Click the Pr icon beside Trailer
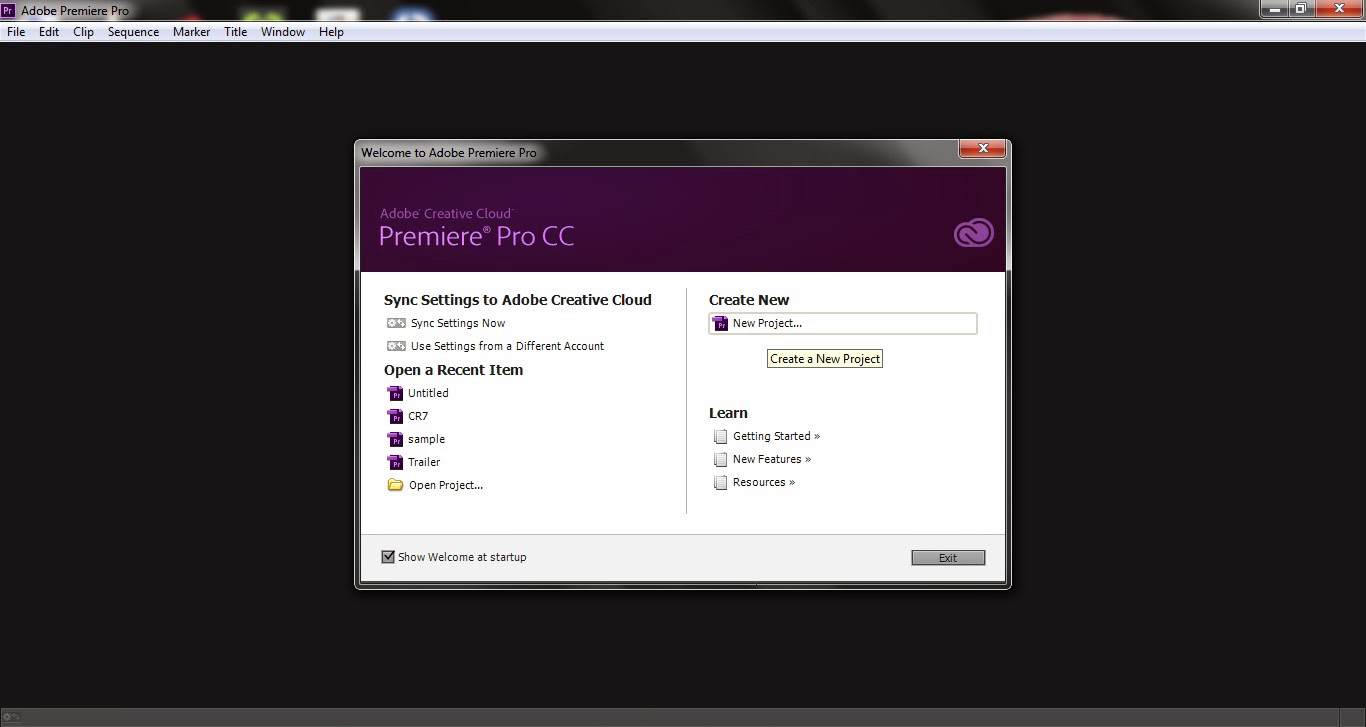 pyautogui.click(x=394, y=462)
